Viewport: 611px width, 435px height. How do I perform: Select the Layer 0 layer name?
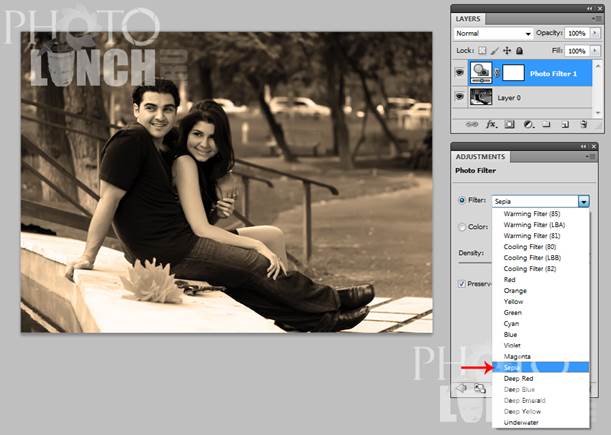click(x=509, y=98)
